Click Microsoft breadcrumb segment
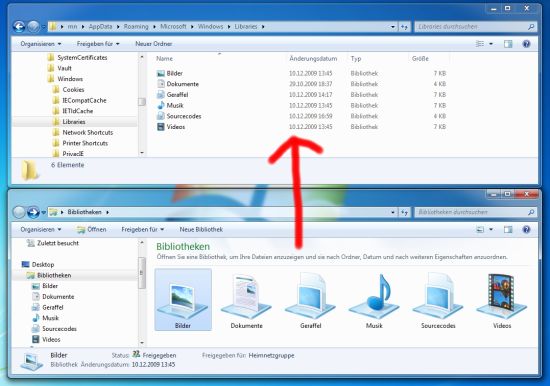Viewport: 550px width, 386px height. tap(173, 27)
